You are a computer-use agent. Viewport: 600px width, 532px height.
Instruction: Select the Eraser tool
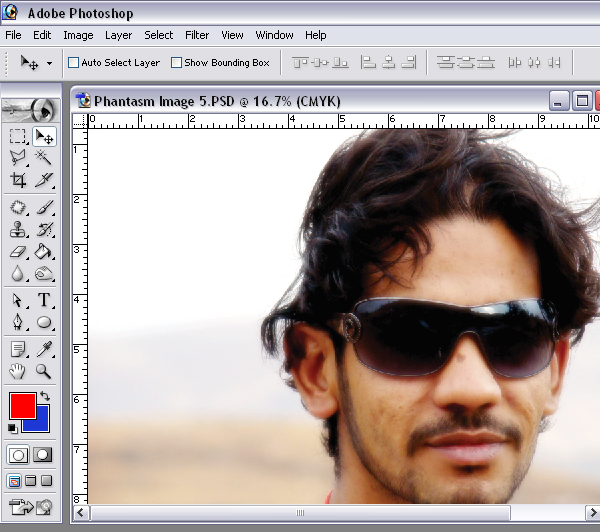[x=18, y=252]
